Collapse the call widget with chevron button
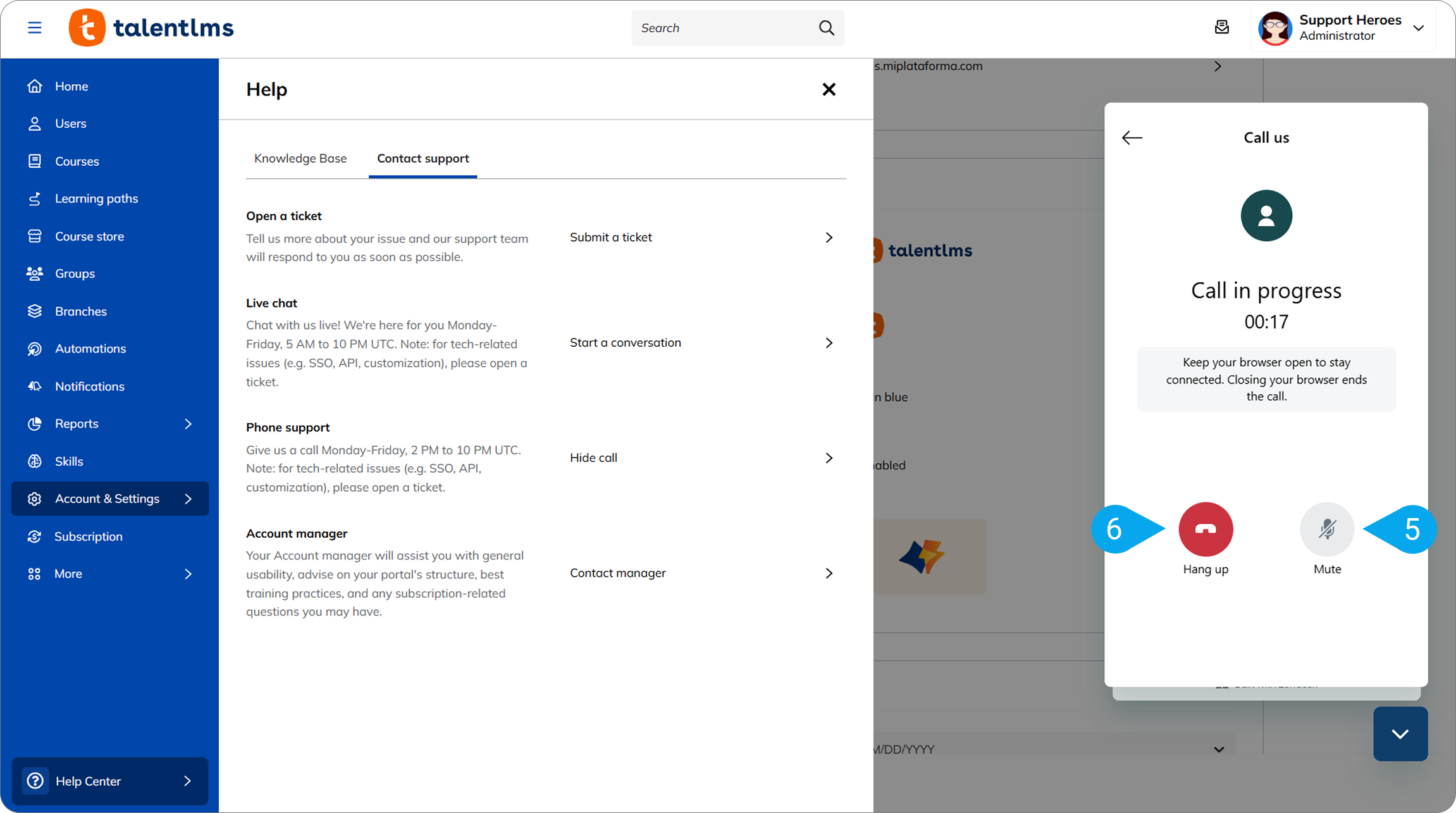Viewport: 1456px width, 813px height. coord(1400,734)
